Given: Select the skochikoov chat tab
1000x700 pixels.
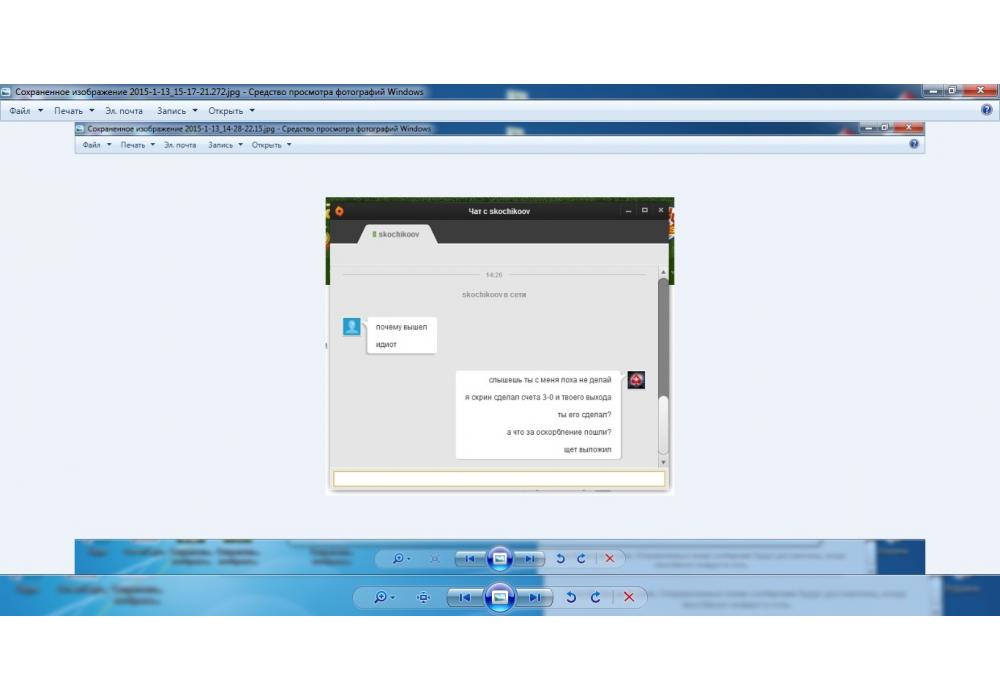Looking at the screenshot, I should click(x=396, y=235).
